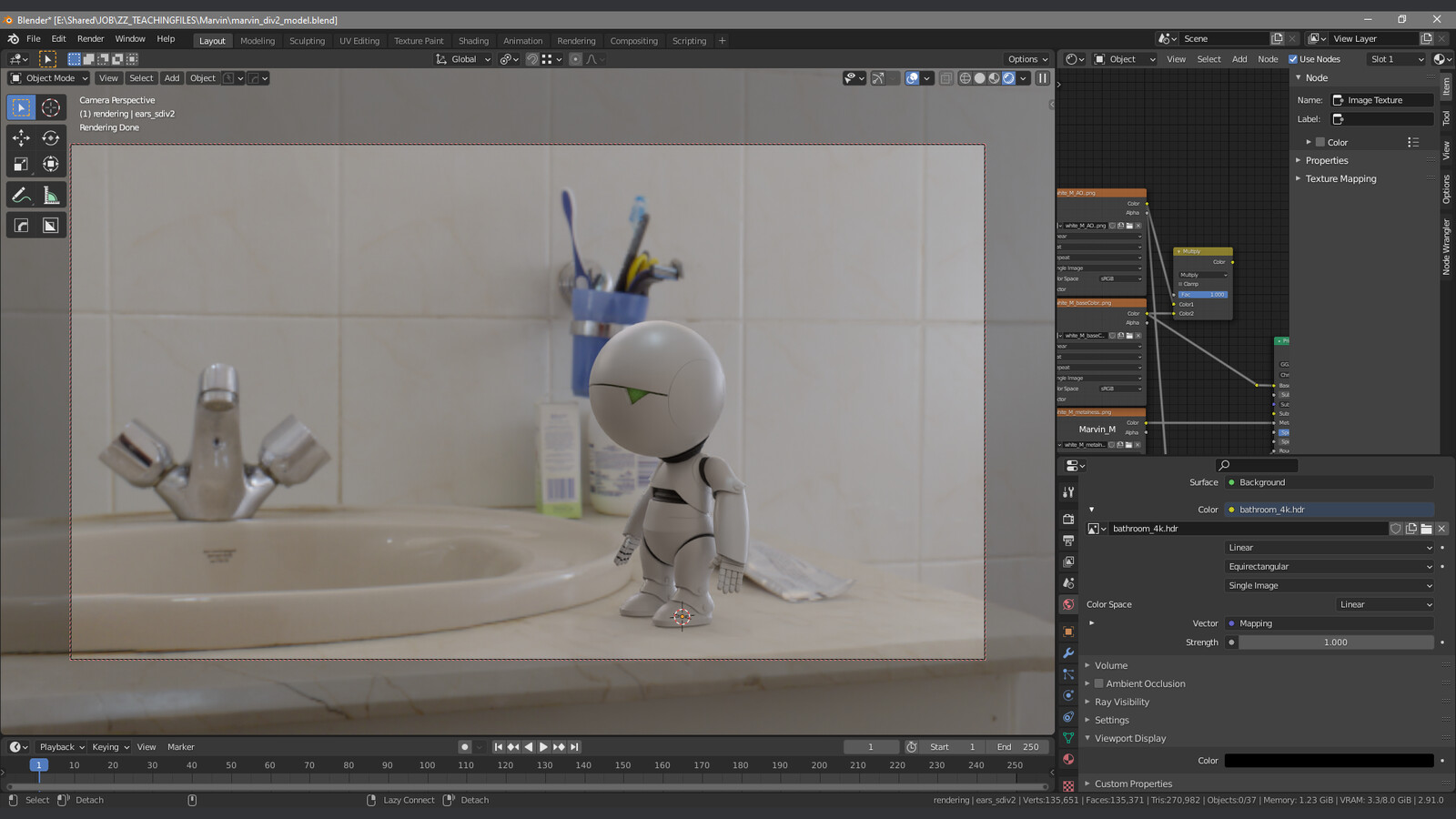Select the Measure tool
1456x819 pixels.
coord(51,196)
